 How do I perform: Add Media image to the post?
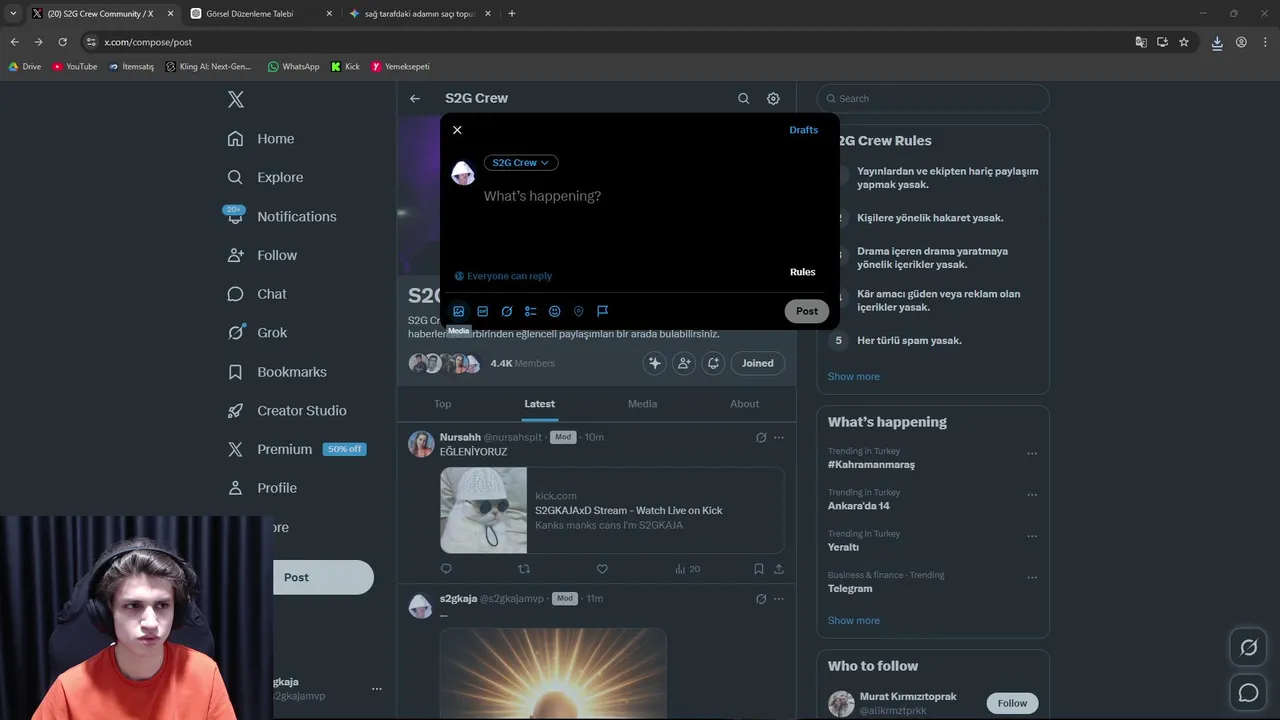459,311
